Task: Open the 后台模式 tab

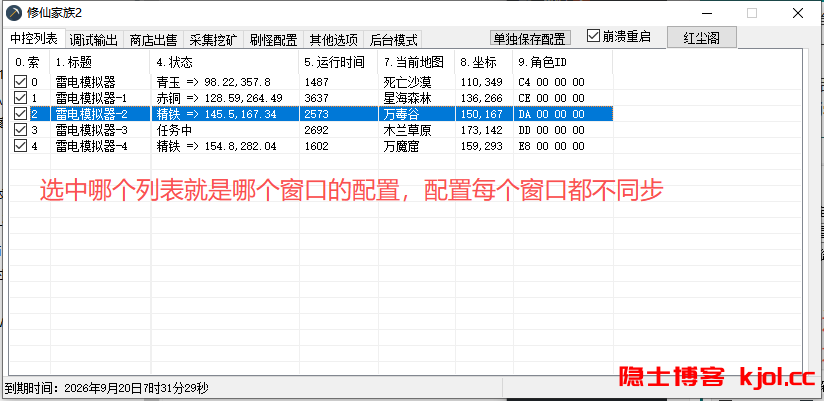Action: [x=393, y=39]
